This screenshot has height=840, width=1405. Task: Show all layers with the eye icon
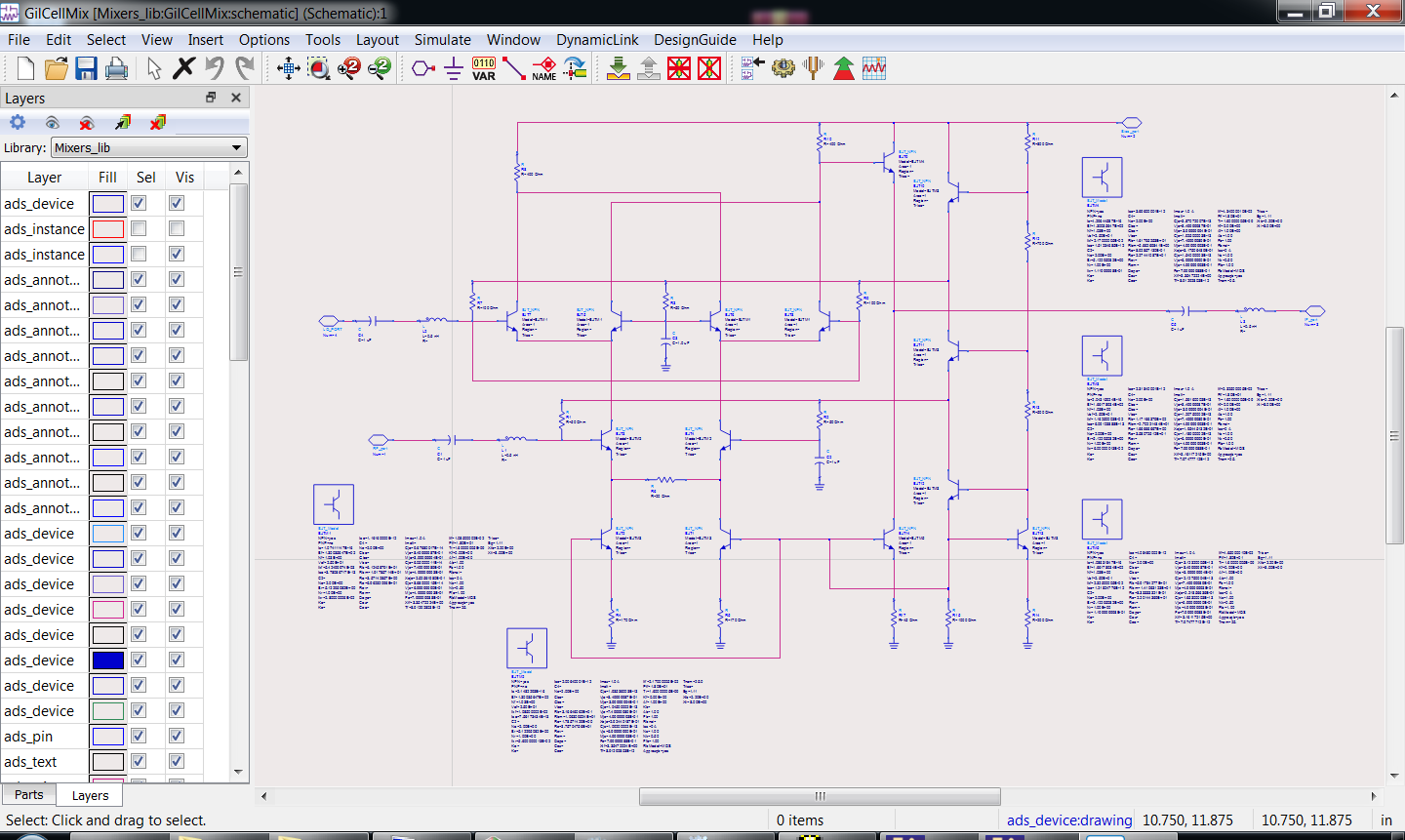pos(53,122)
